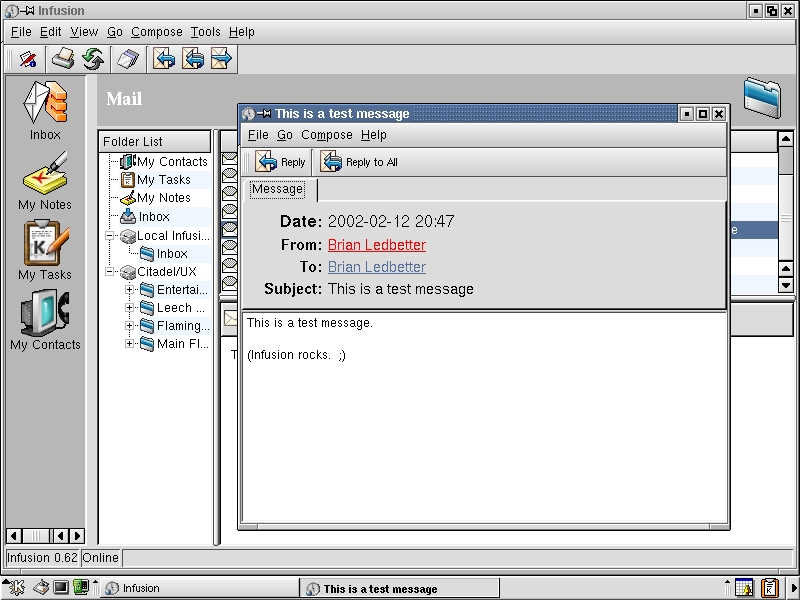Collapse the Local Infusi... tree node

click(110, 236)
